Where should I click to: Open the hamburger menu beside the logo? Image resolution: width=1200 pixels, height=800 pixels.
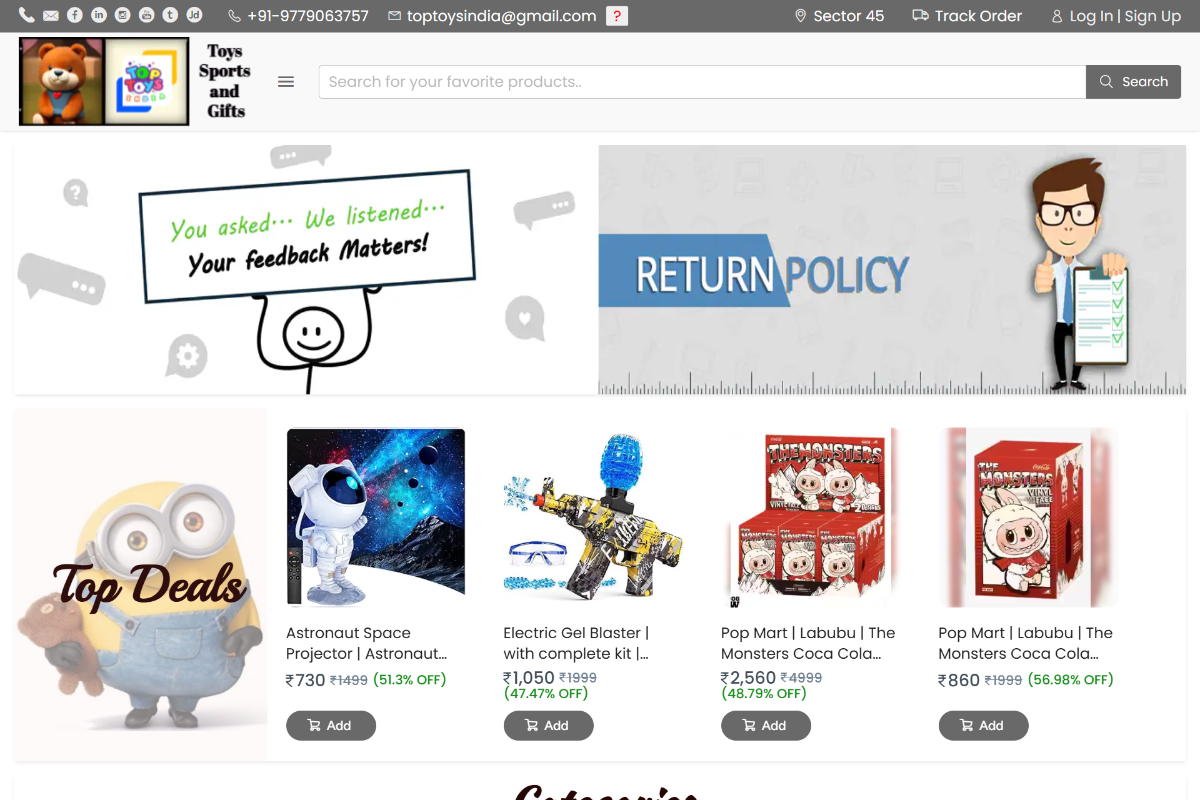286,82
